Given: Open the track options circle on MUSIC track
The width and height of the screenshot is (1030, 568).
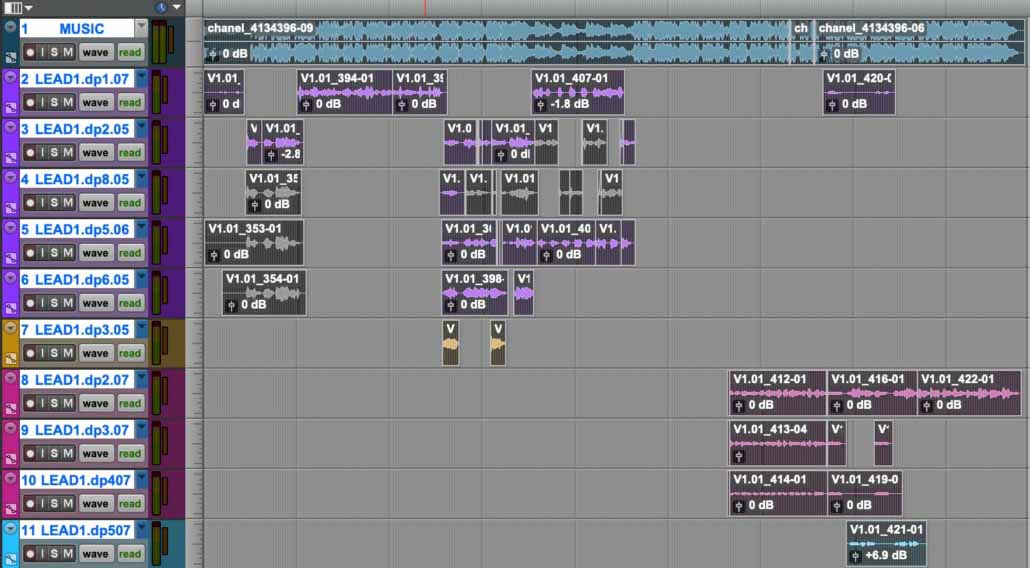Looking at the screenshot, I should [11, 28].
